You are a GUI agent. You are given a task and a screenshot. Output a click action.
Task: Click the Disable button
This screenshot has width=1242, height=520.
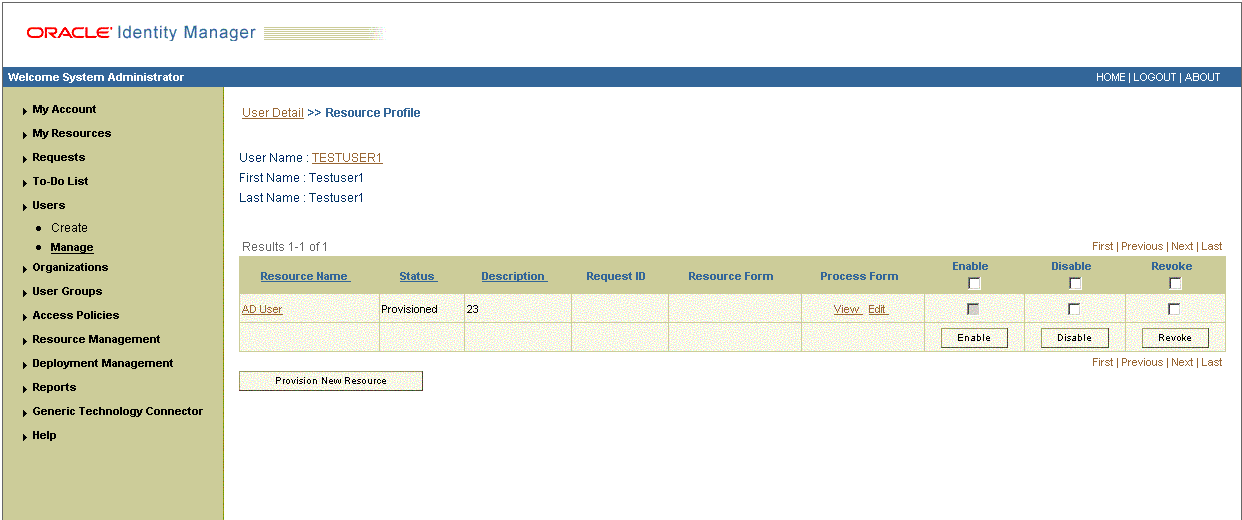[1075, 338]
